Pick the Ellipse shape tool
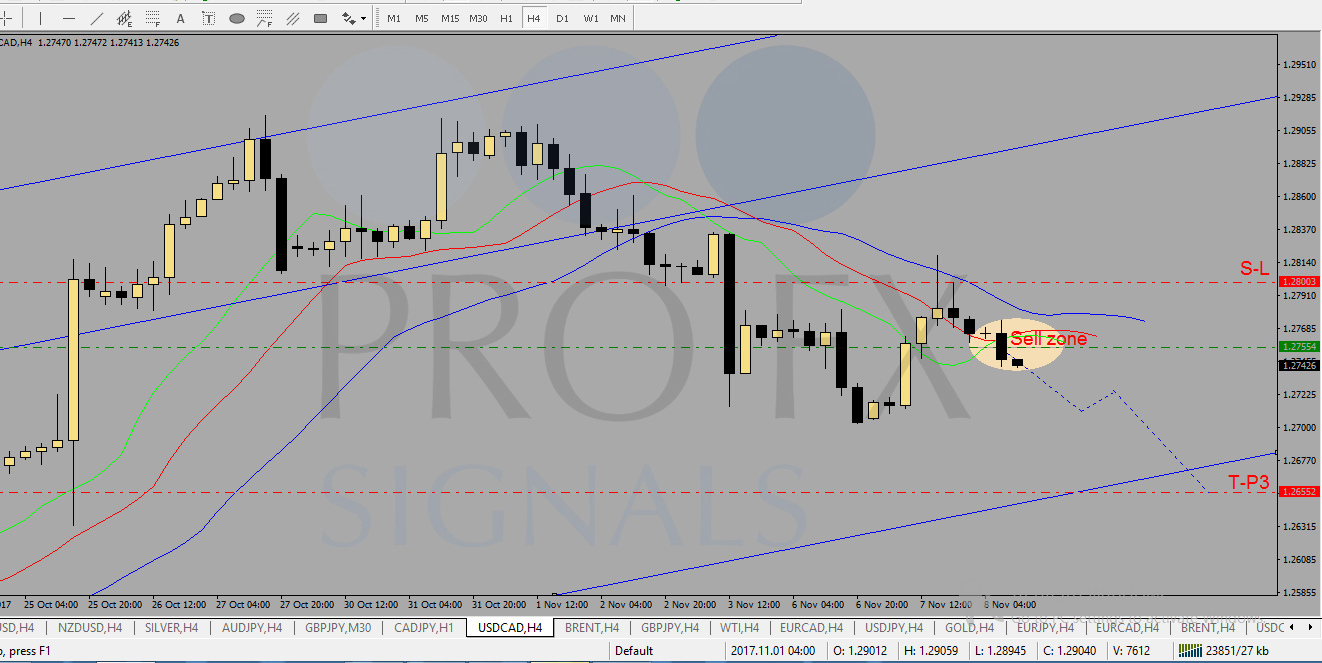 point(237,18)
